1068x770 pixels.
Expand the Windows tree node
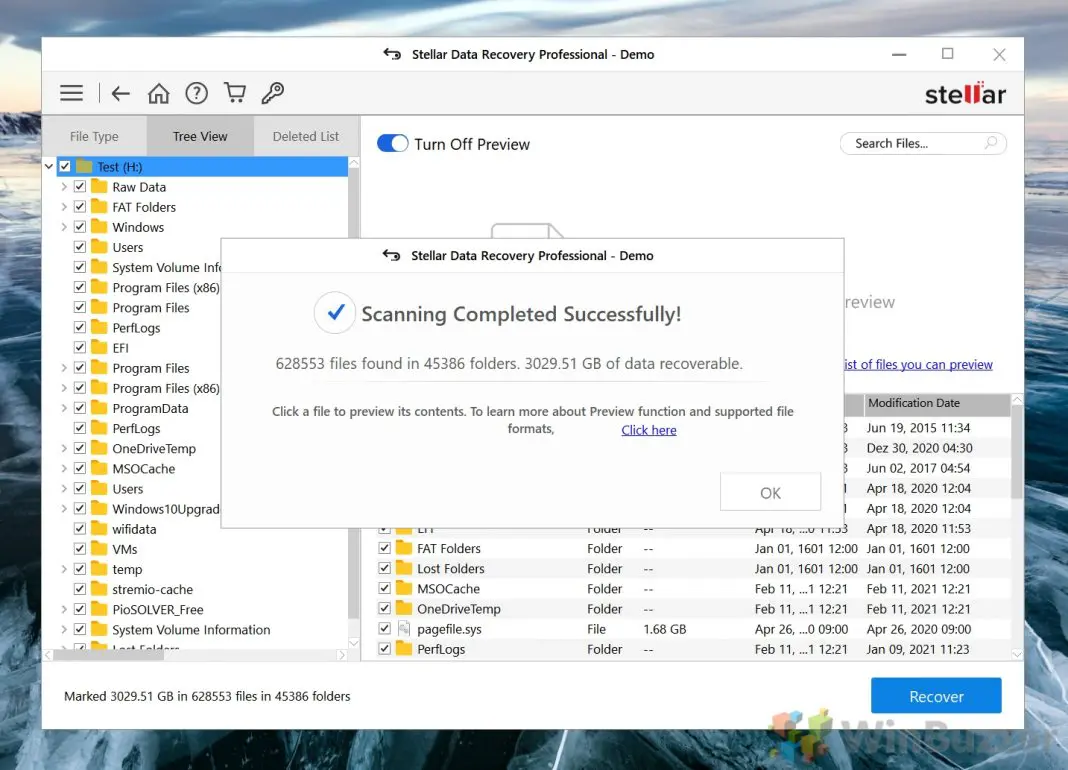(64, 226)
